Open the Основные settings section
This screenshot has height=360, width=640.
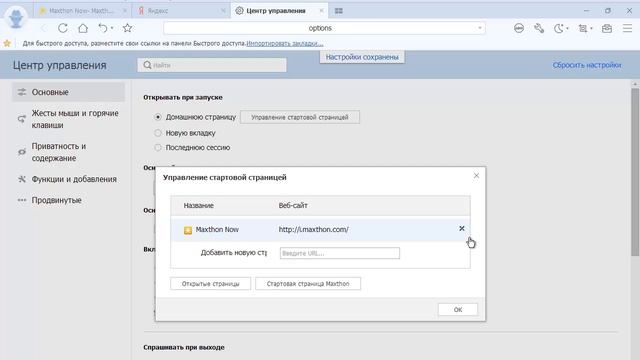(69, 92)
